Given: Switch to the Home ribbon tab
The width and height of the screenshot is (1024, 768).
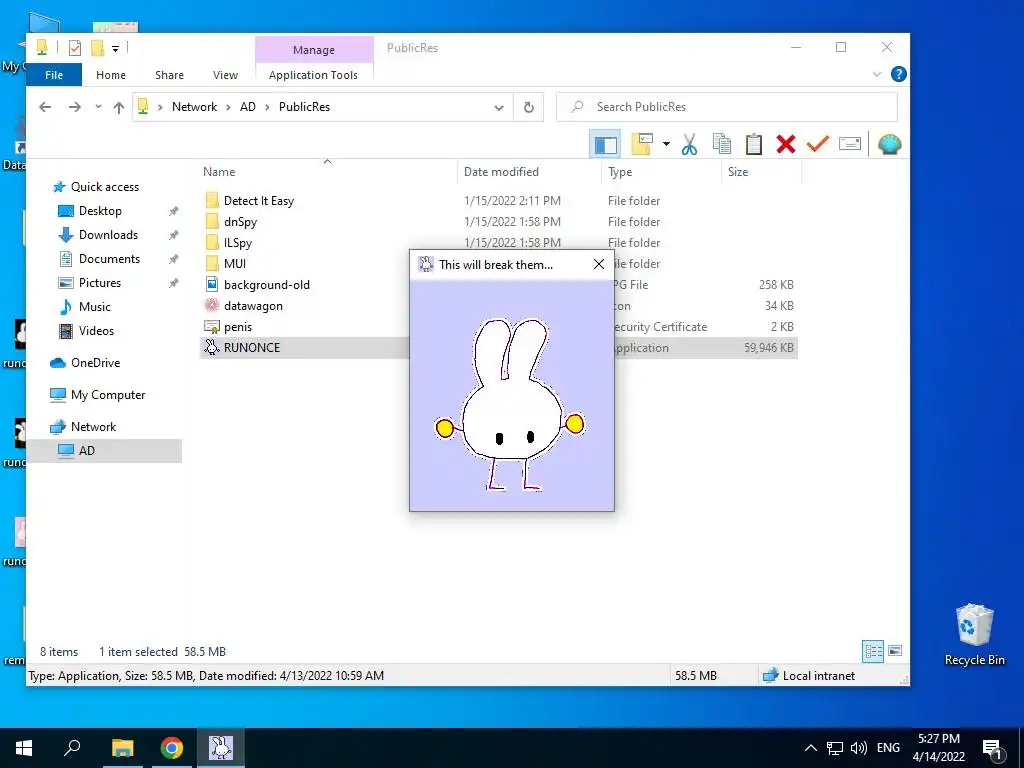Looking at the screenshot, I should (111, 75).
